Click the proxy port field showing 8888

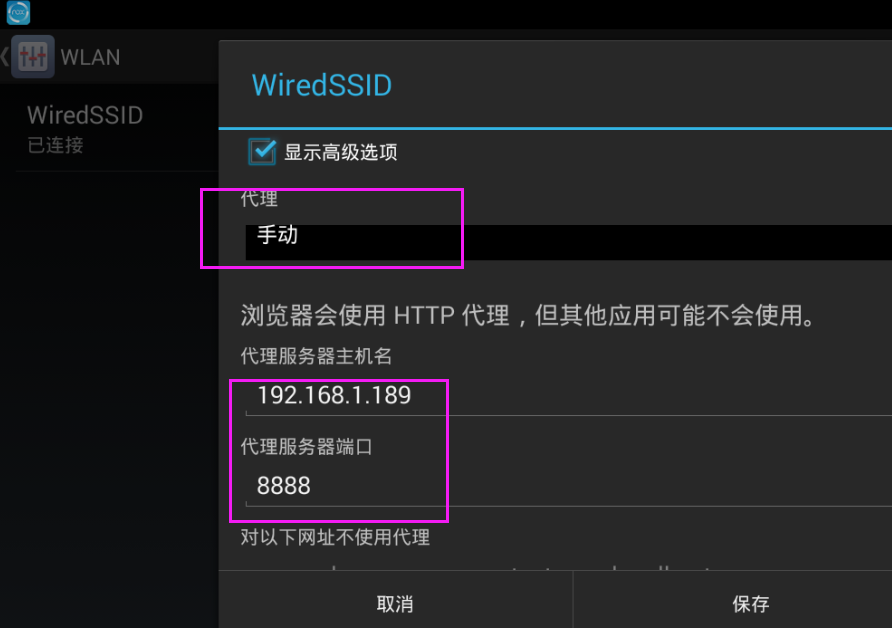pos(560,487)
